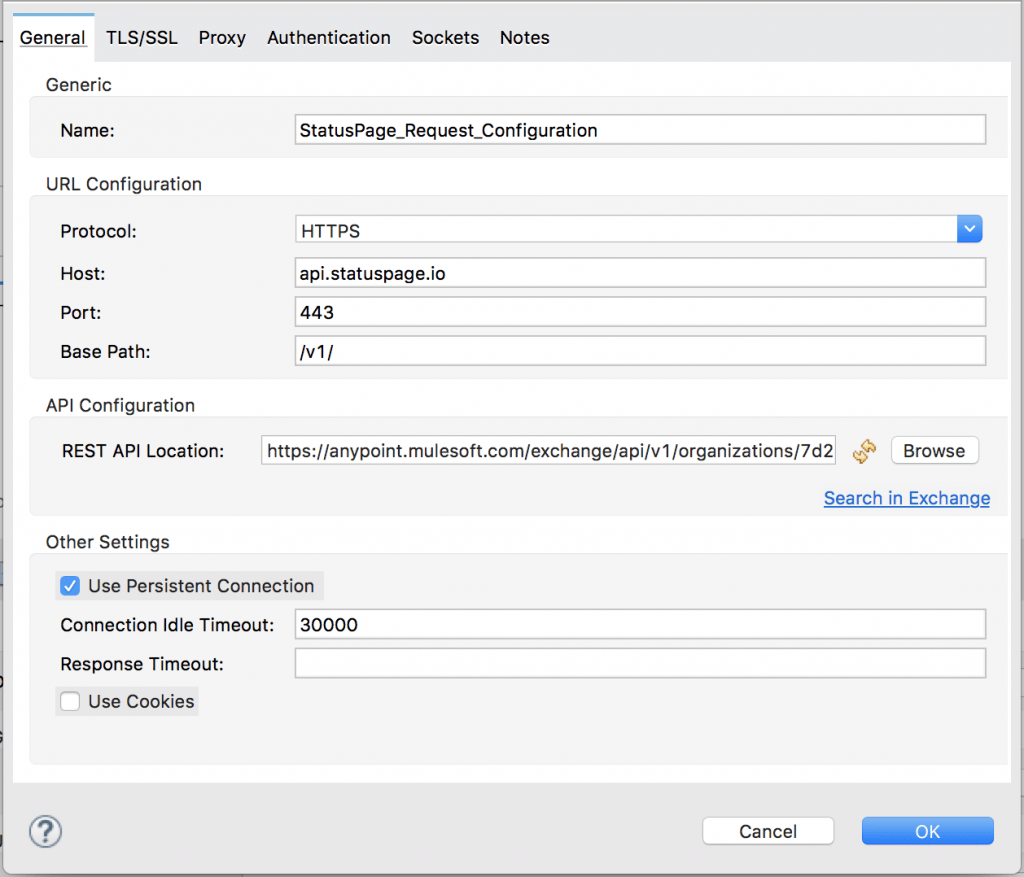View the Notes tab
This screenshot has height=877, width=1024.
coord(524,38)
